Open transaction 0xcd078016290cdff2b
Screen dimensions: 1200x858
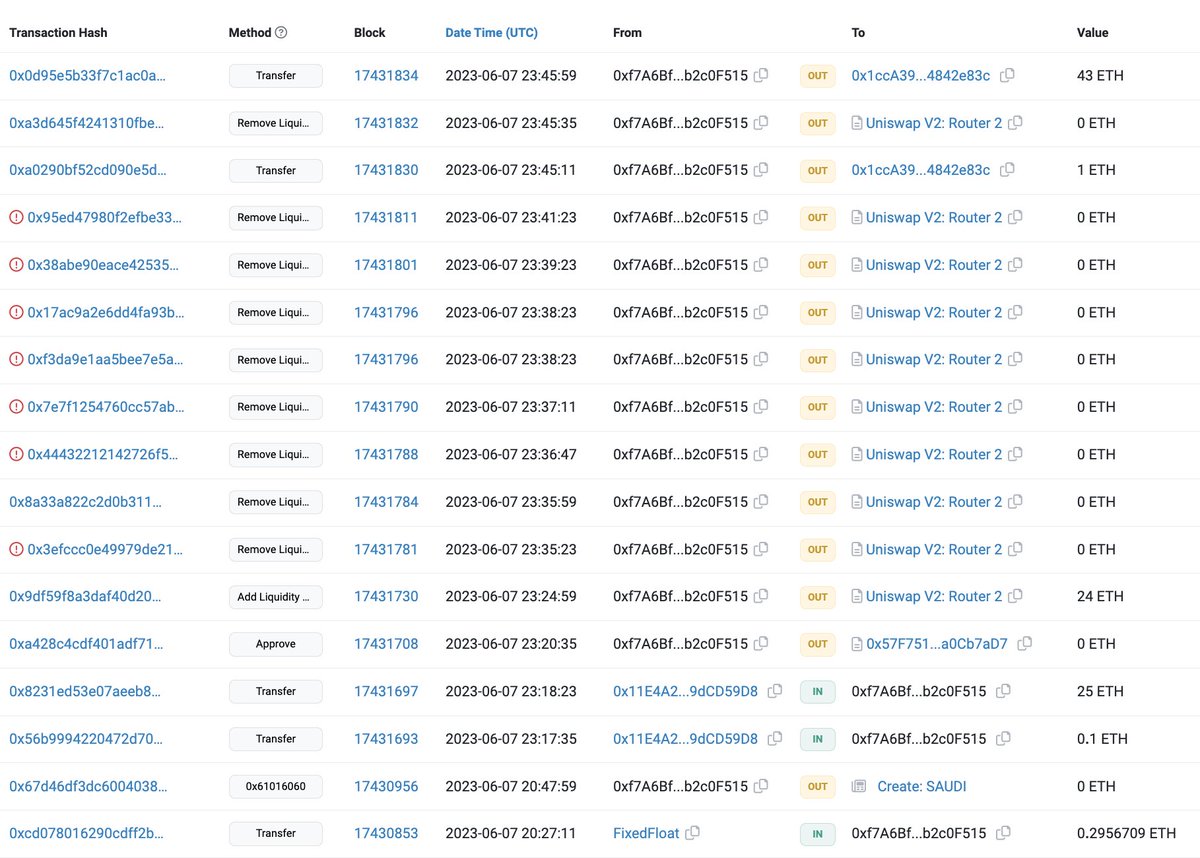point(86,833)
